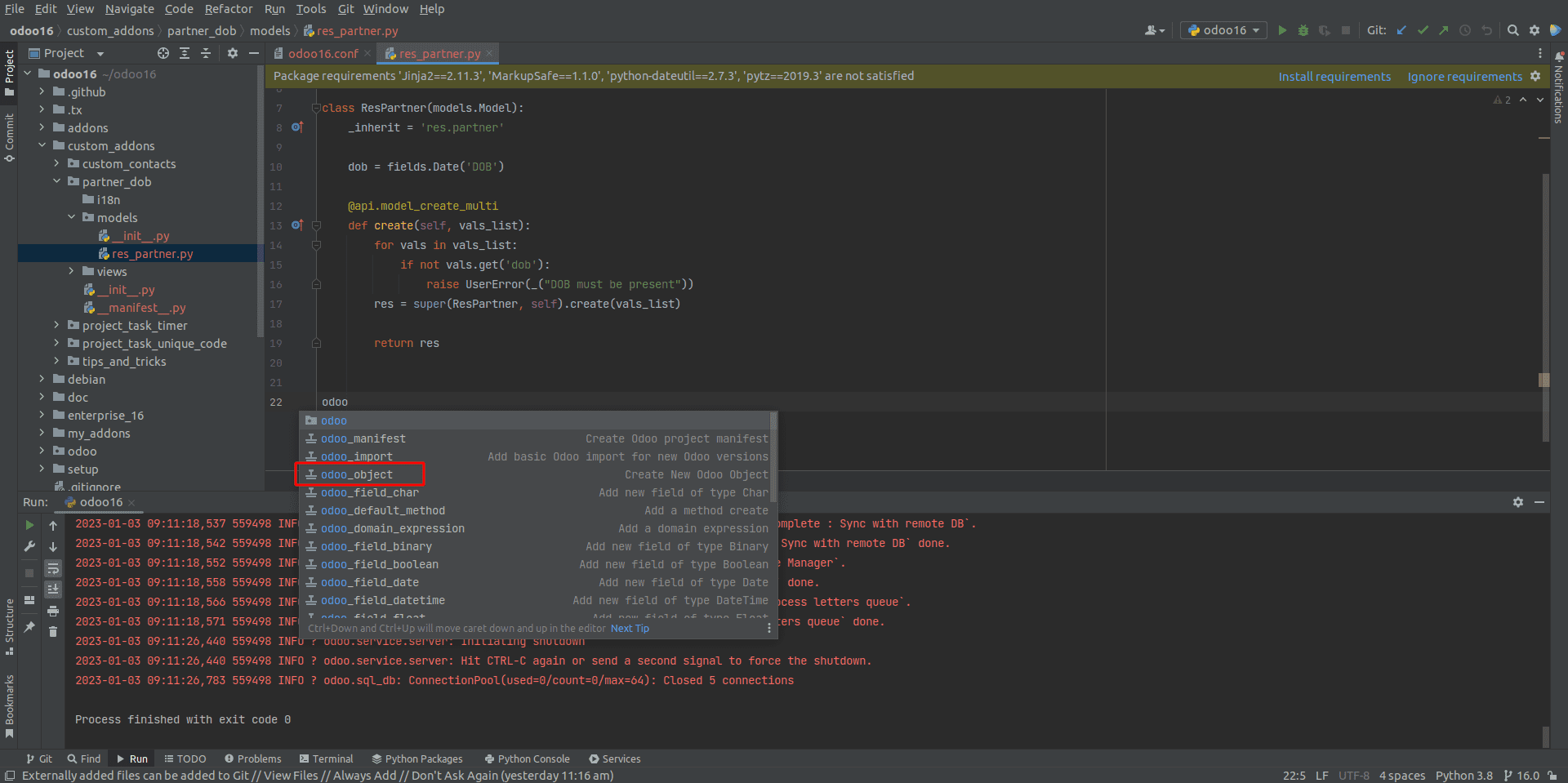Click the rollback undo arrow icon
This screenshot has width=1568, height=783.
pos(1486,30)
